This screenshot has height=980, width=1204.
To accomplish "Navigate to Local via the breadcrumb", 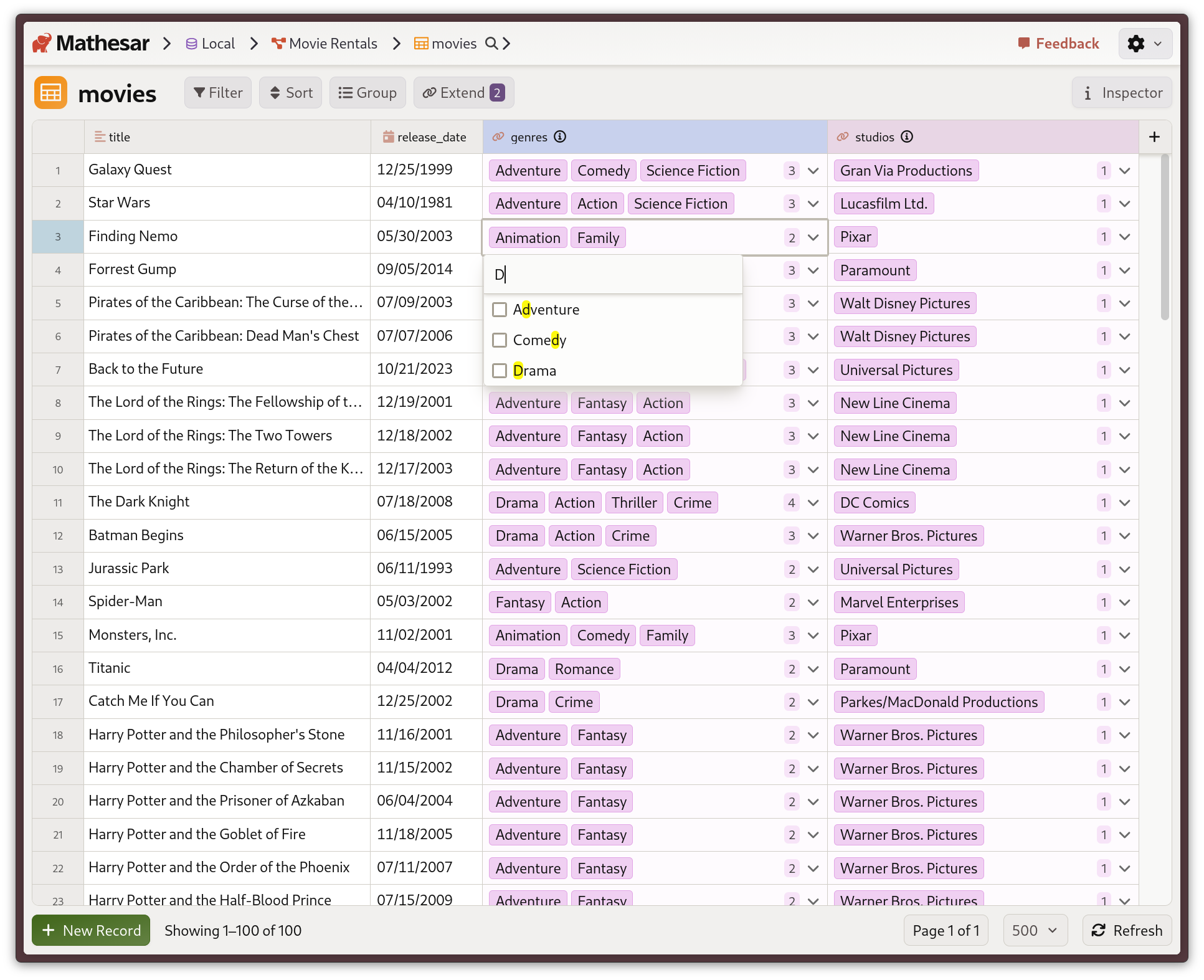I will (x=217, y=44).
